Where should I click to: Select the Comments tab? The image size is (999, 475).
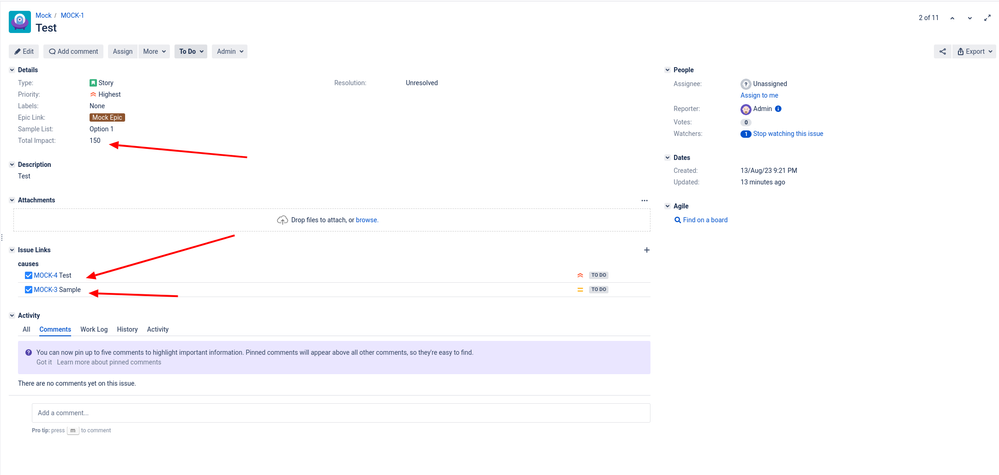pos(55,329)
